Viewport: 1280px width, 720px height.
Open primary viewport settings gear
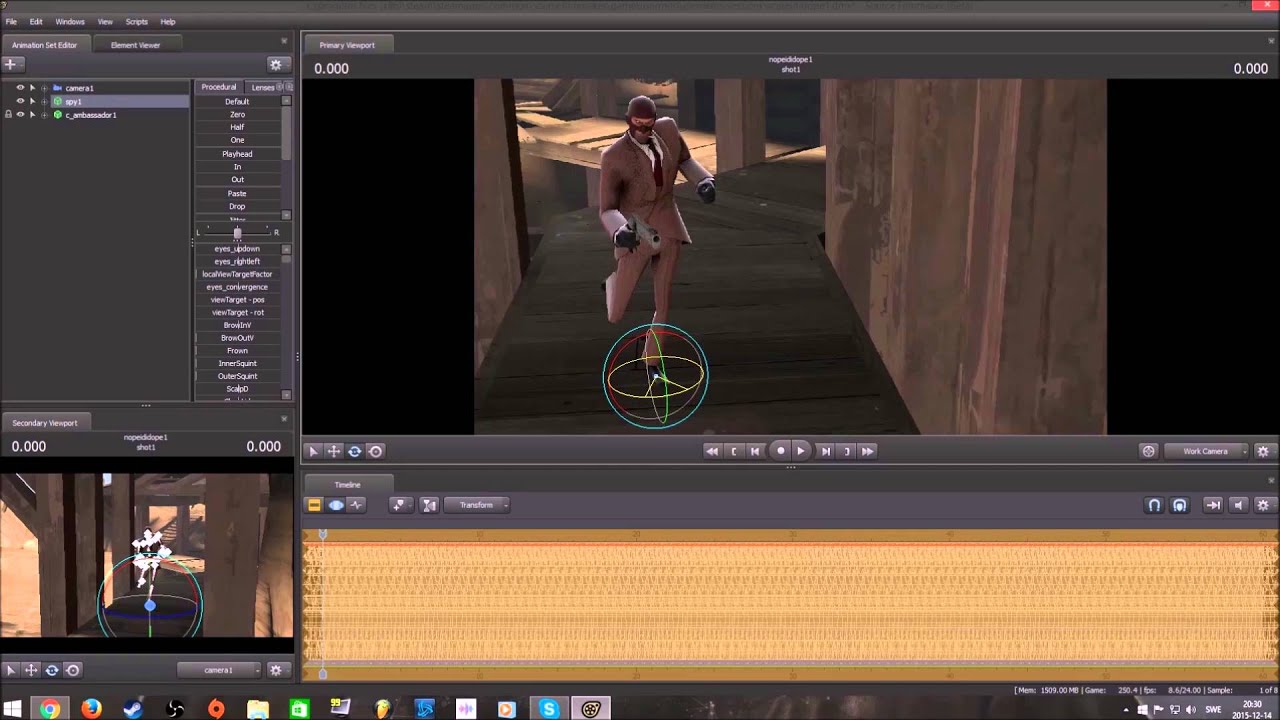(1263, 451)
